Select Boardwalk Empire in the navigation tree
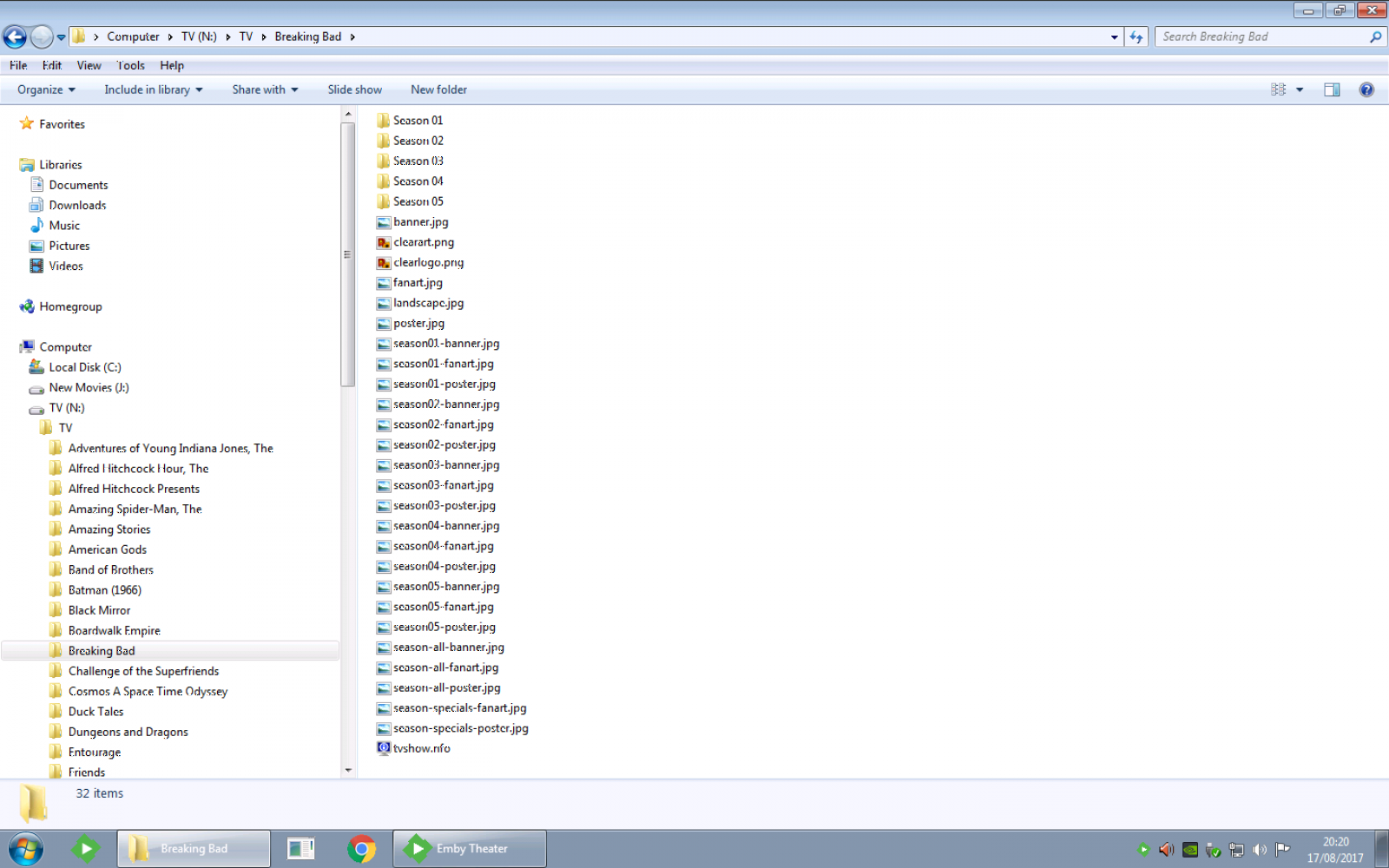The height and width of the screenshot is (868, 1389). click(x=114, y=630)
